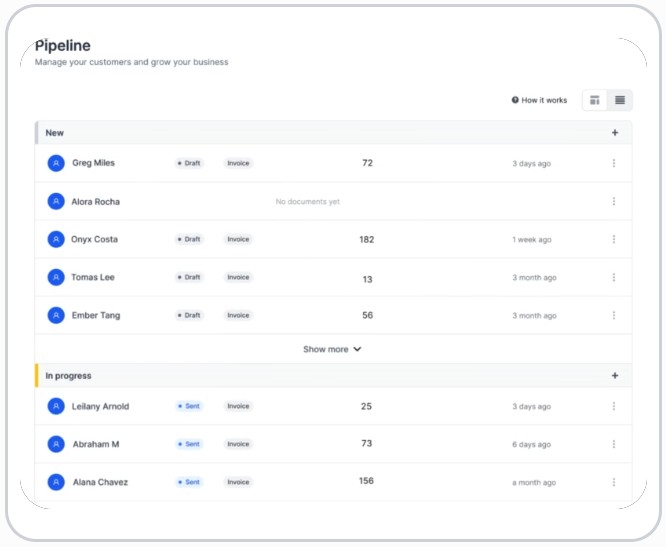666x547 pixels.
Task: Click the Sent status badge for Abraham M
Action: 189,444
